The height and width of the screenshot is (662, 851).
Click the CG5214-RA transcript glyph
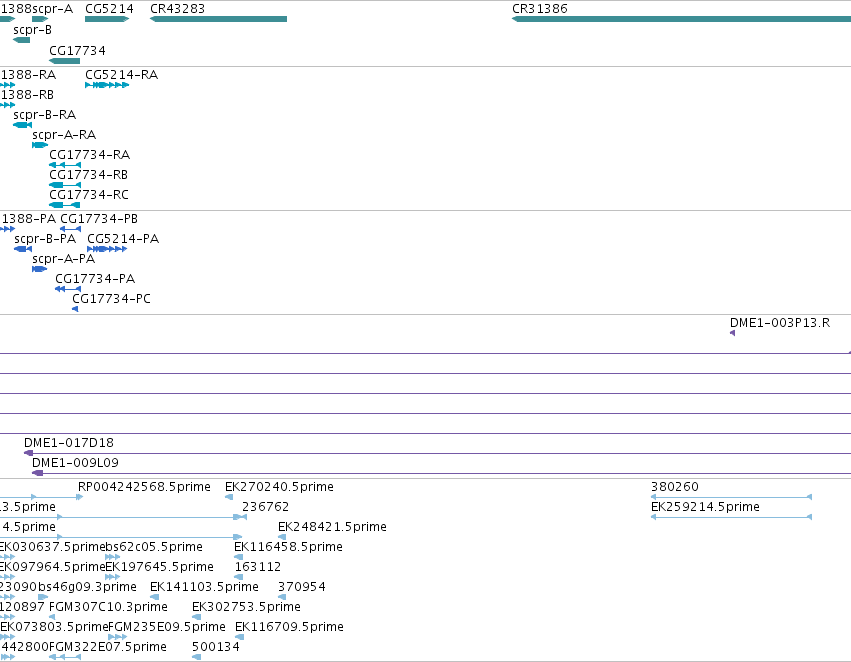107,85
